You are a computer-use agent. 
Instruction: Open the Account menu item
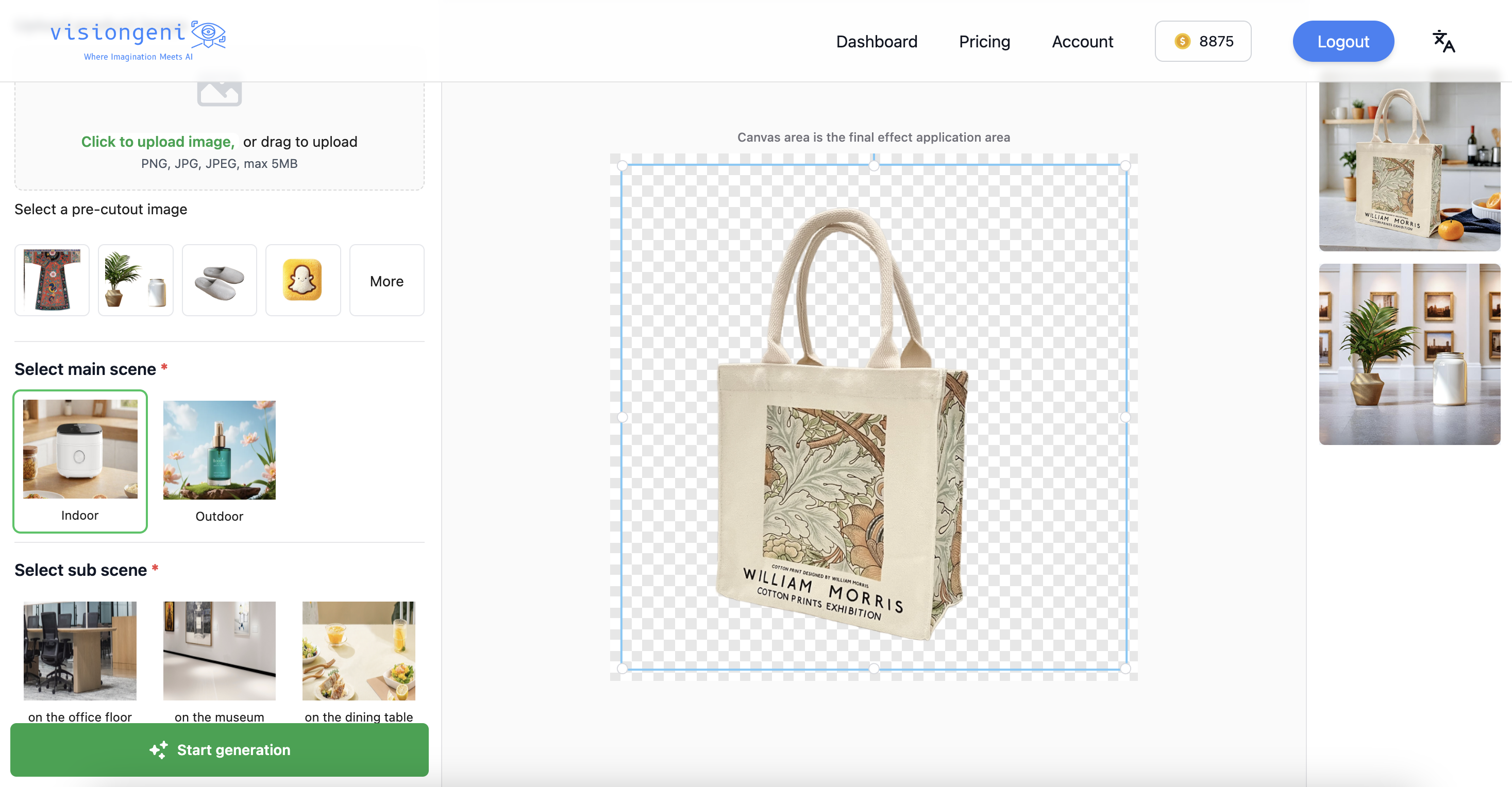point(1082,42)
